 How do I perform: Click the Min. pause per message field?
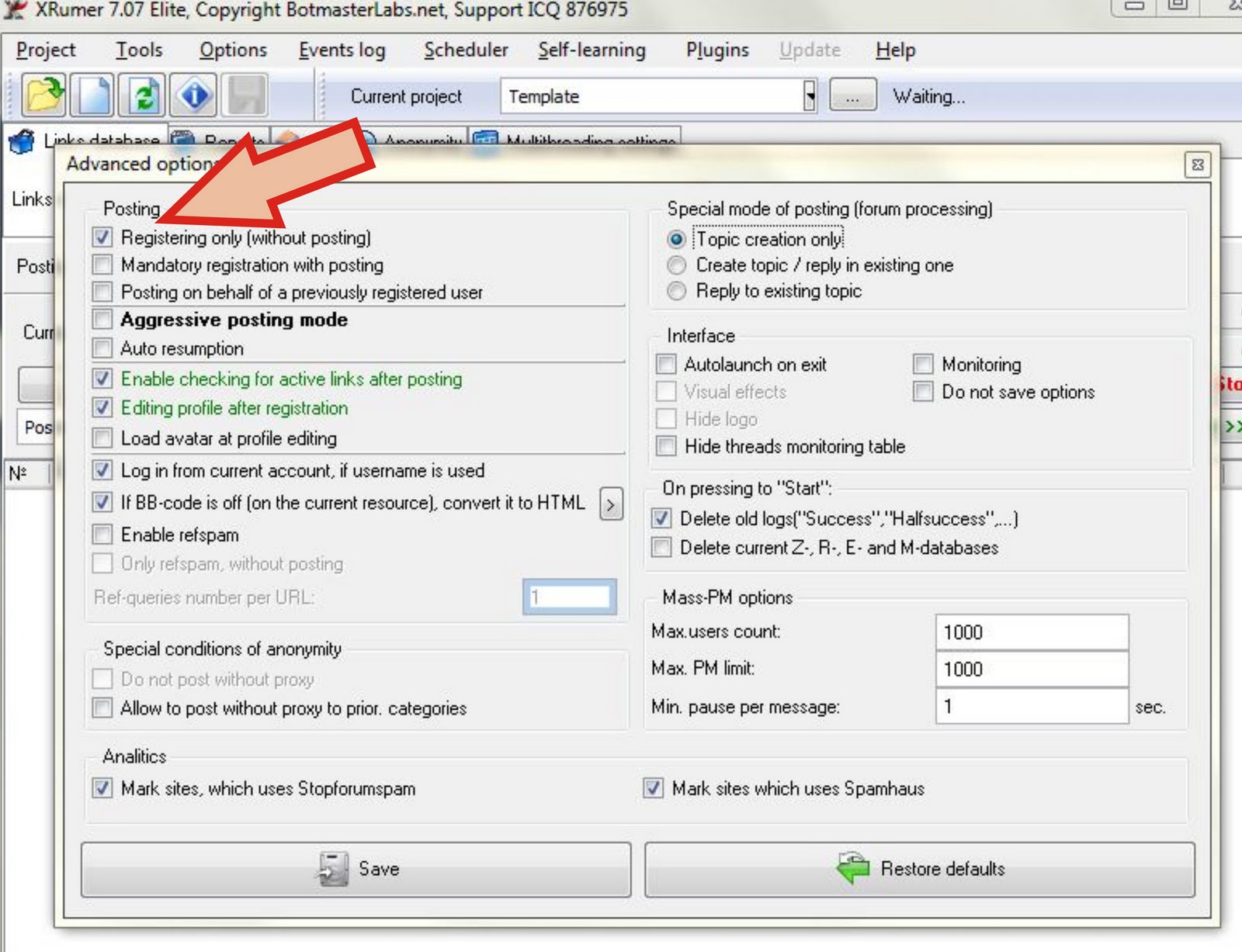[x=1032, y=706]
